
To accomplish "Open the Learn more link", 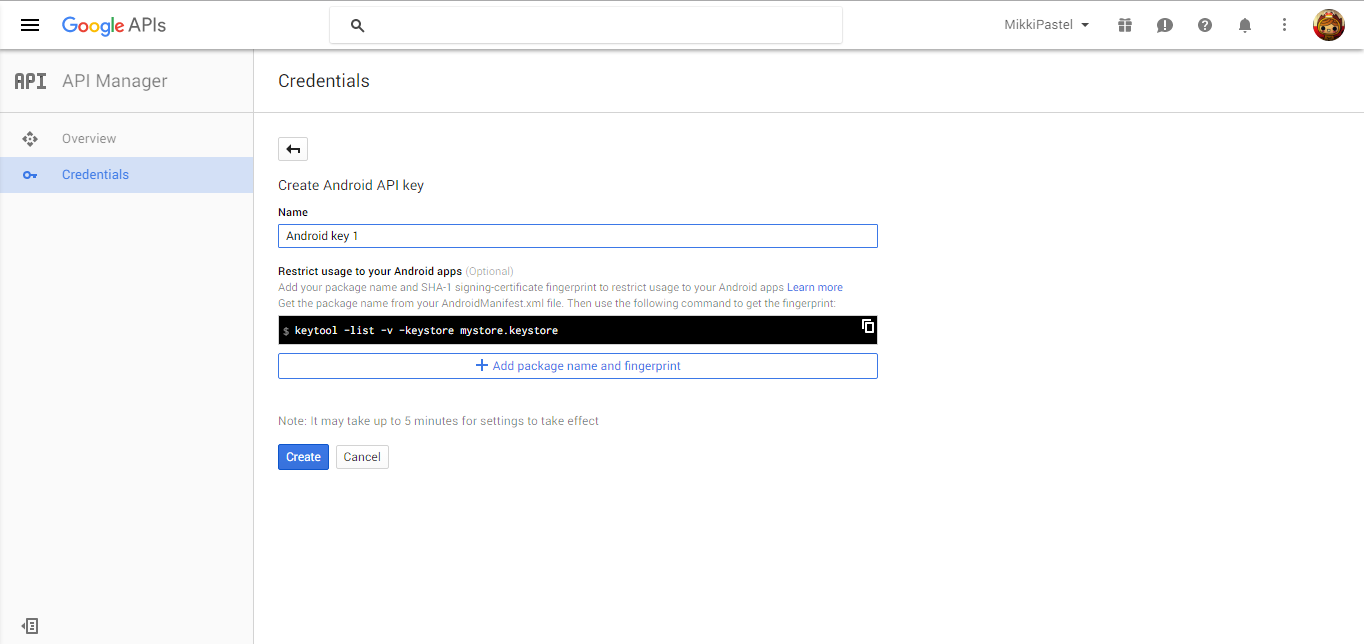I will pos(814,287).
